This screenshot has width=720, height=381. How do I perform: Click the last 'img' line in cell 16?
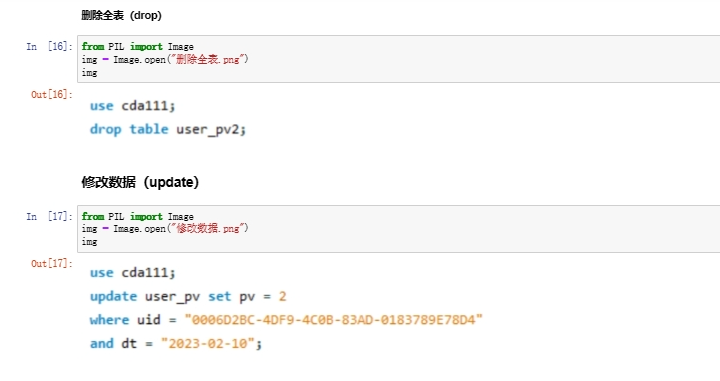click(90, 73)
